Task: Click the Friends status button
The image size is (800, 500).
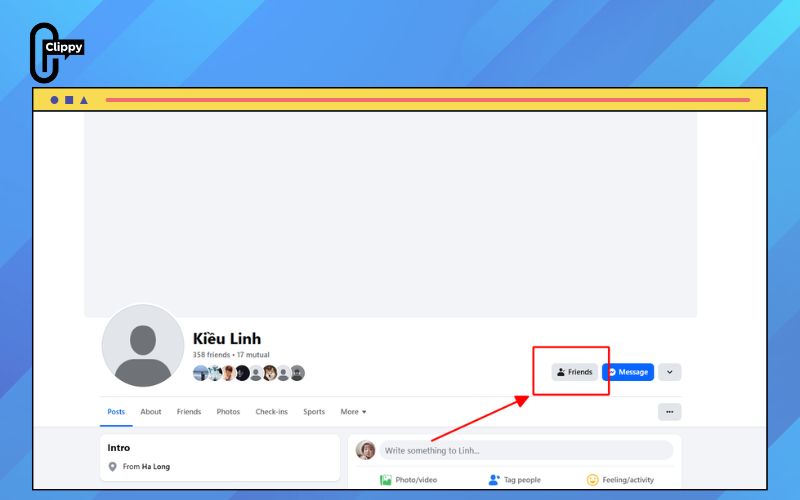Action: click(574, 372)
